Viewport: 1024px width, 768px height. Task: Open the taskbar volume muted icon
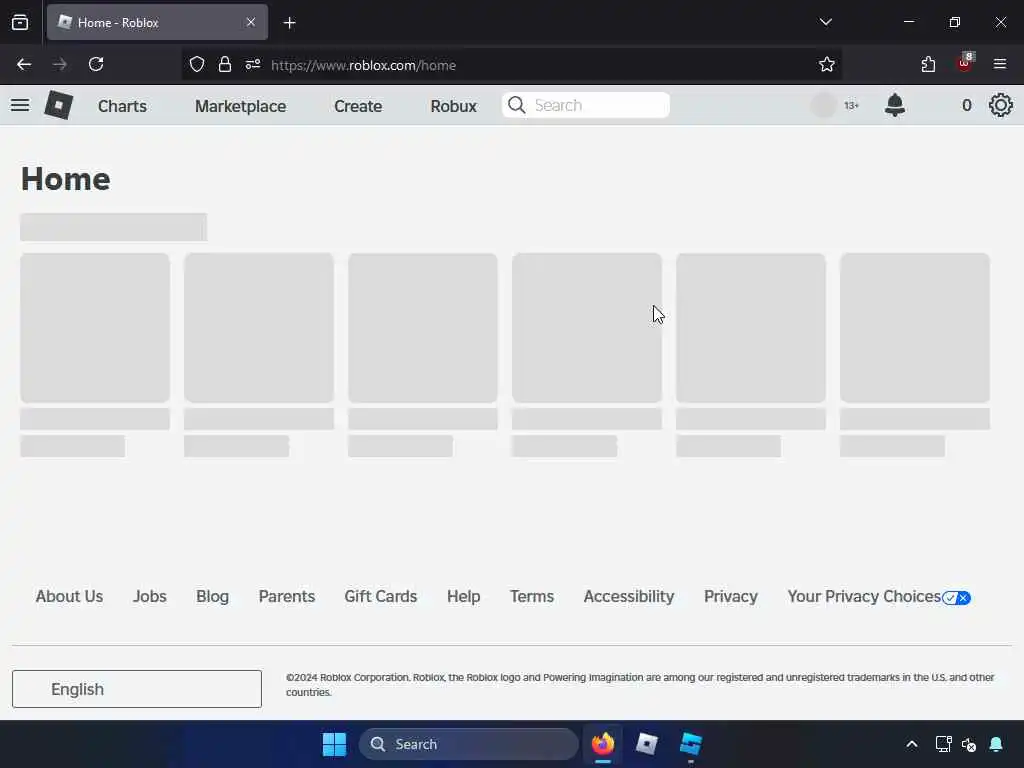(x=968, y=744)
